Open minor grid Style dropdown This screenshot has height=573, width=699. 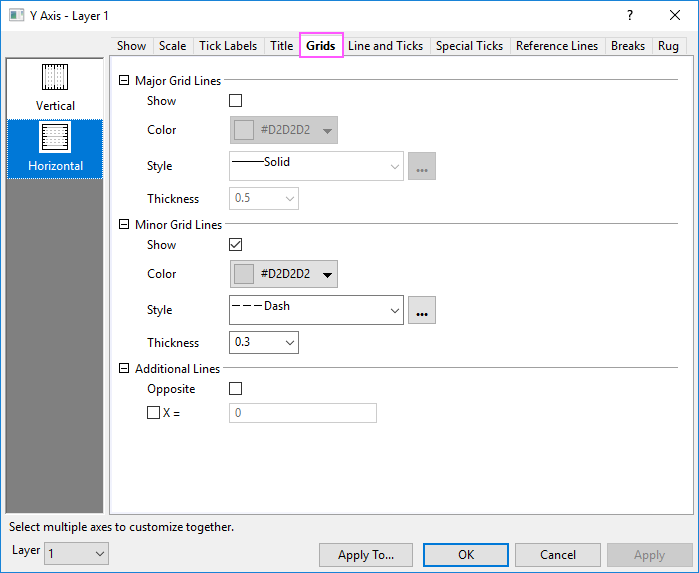316,310
